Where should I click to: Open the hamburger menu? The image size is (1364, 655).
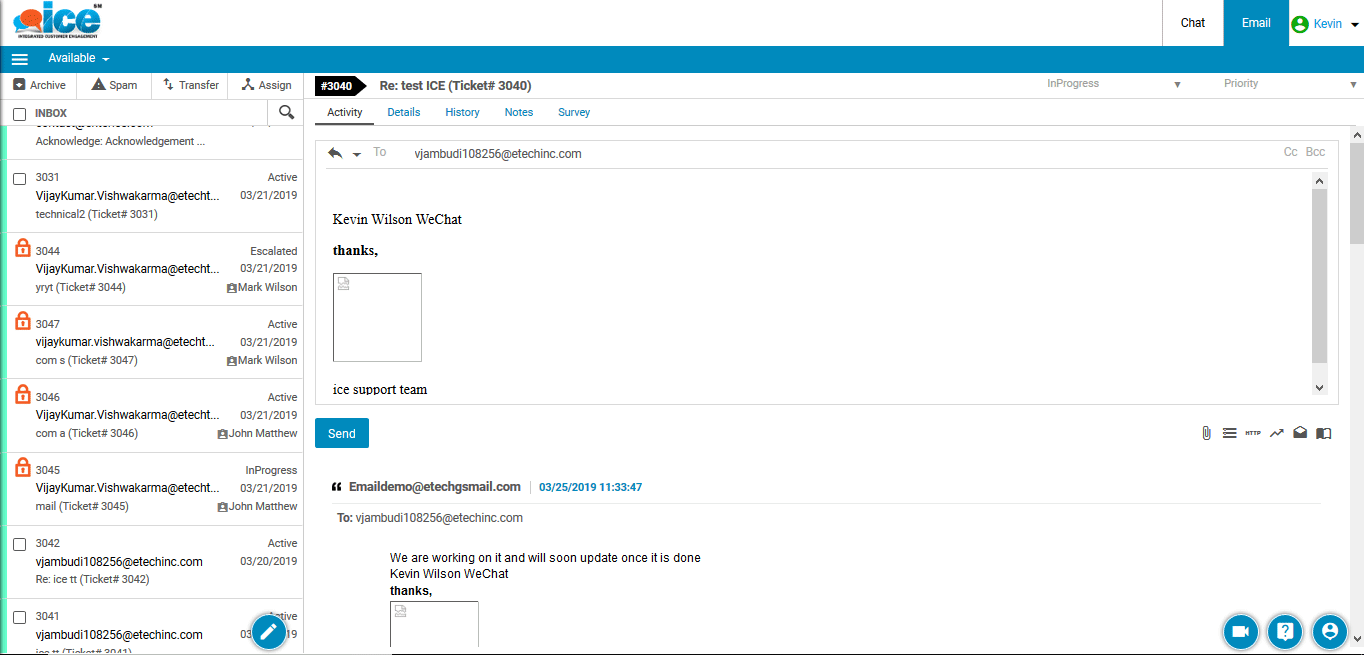tap(20, 59)
